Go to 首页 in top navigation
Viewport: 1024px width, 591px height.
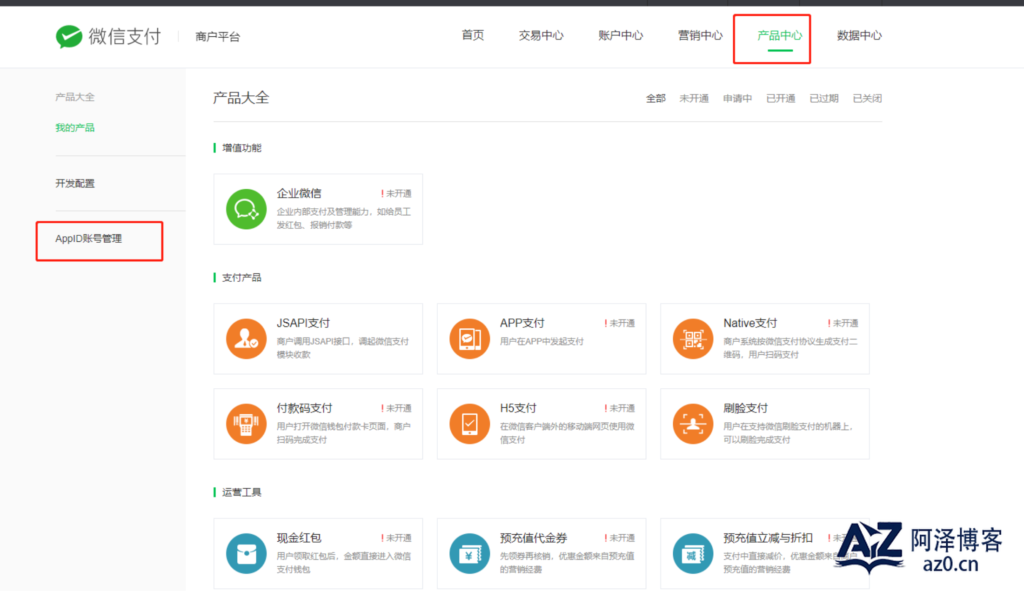click(473, 35)
